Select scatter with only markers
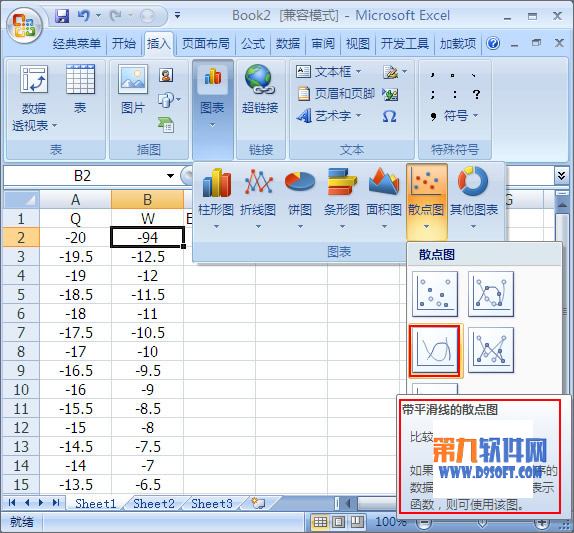This screenshot has height=533, width=574. 435,294
